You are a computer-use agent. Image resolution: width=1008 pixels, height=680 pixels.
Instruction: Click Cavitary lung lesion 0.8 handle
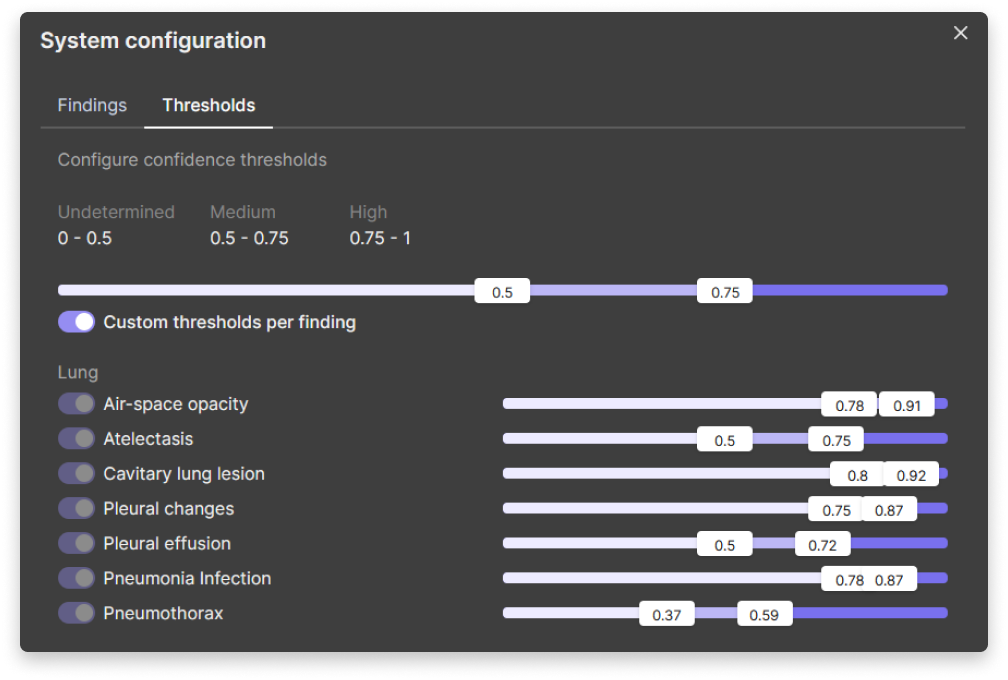[x=857, y=475]
